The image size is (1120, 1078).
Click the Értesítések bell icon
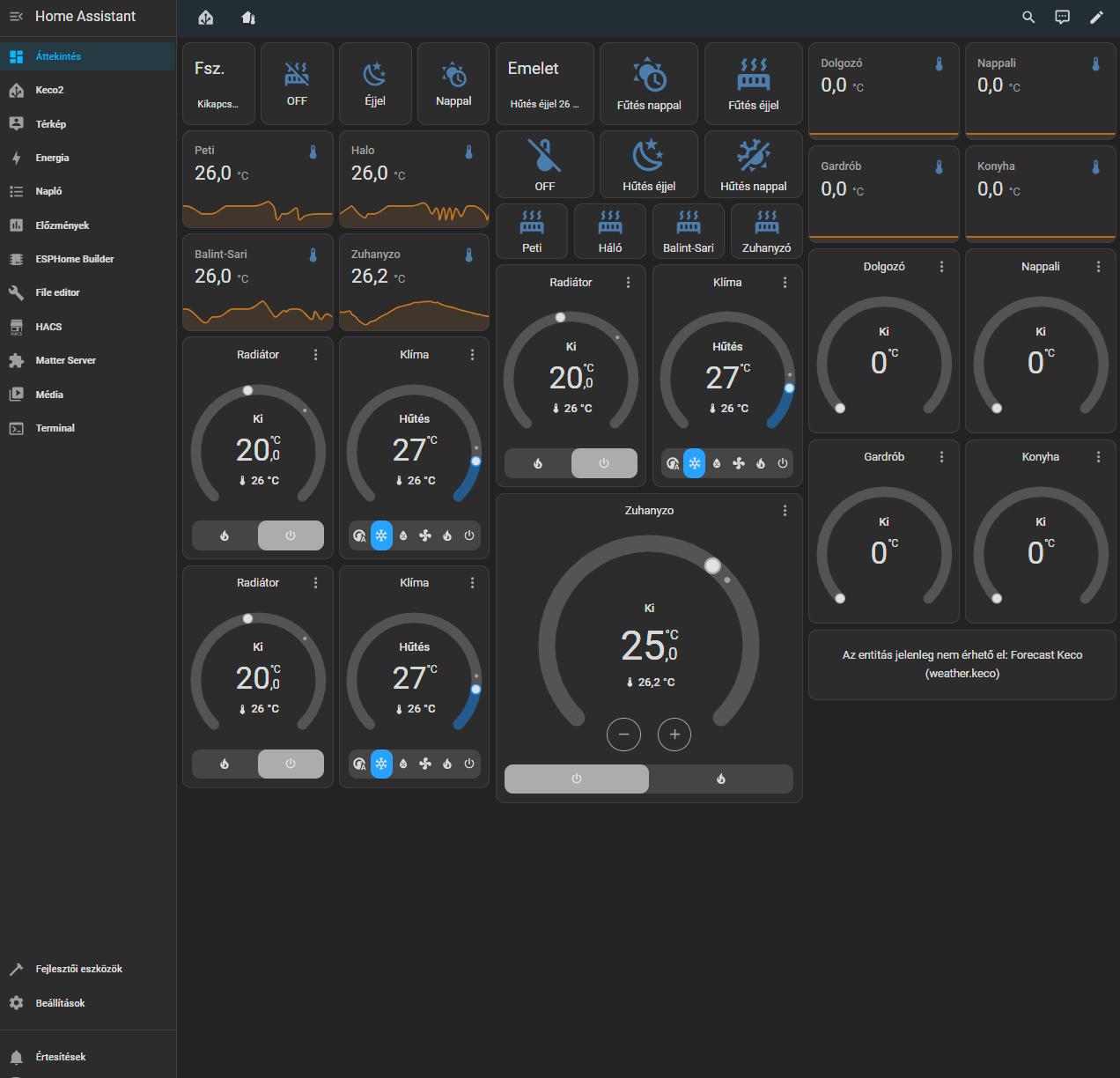(x=16, y=1057)
